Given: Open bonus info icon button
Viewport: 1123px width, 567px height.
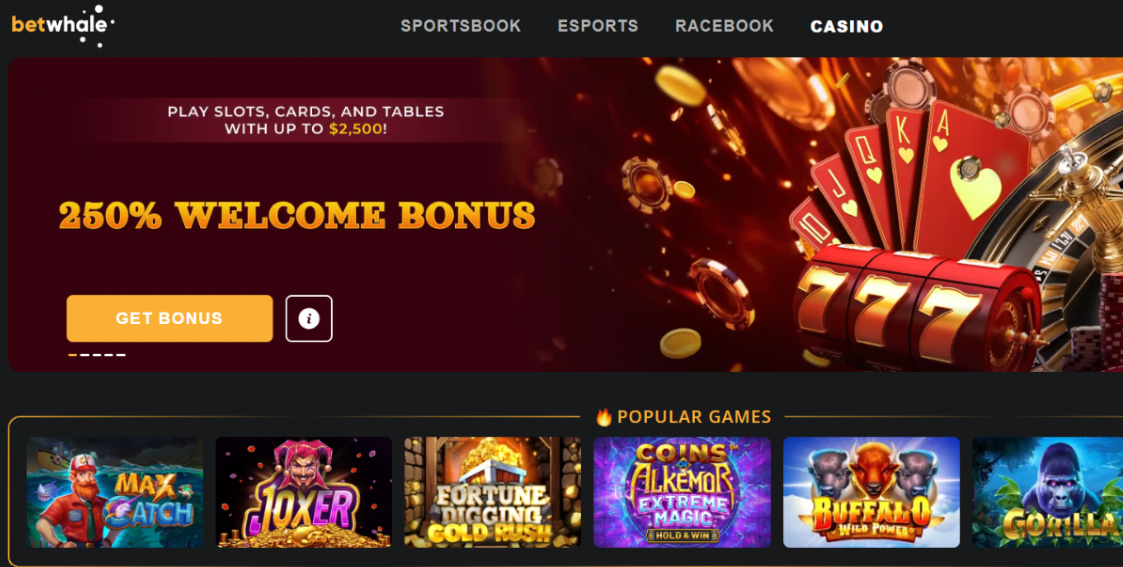Looking at the screenshot, I should [x=309, y=319].
